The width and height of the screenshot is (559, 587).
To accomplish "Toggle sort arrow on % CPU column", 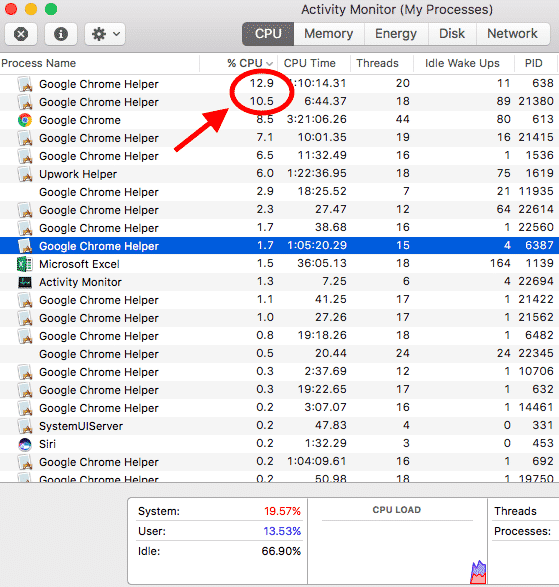I will tap(270, 64).
